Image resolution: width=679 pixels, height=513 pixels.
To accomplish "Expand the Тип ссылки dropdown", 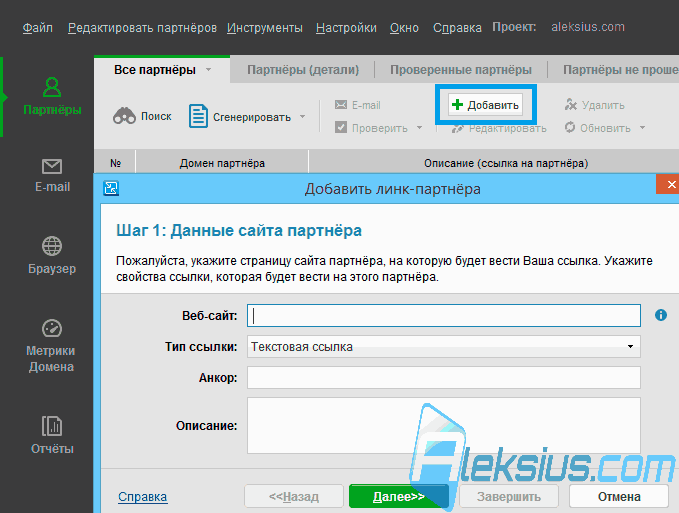I will pyautogui.click(x=630, y=346).
